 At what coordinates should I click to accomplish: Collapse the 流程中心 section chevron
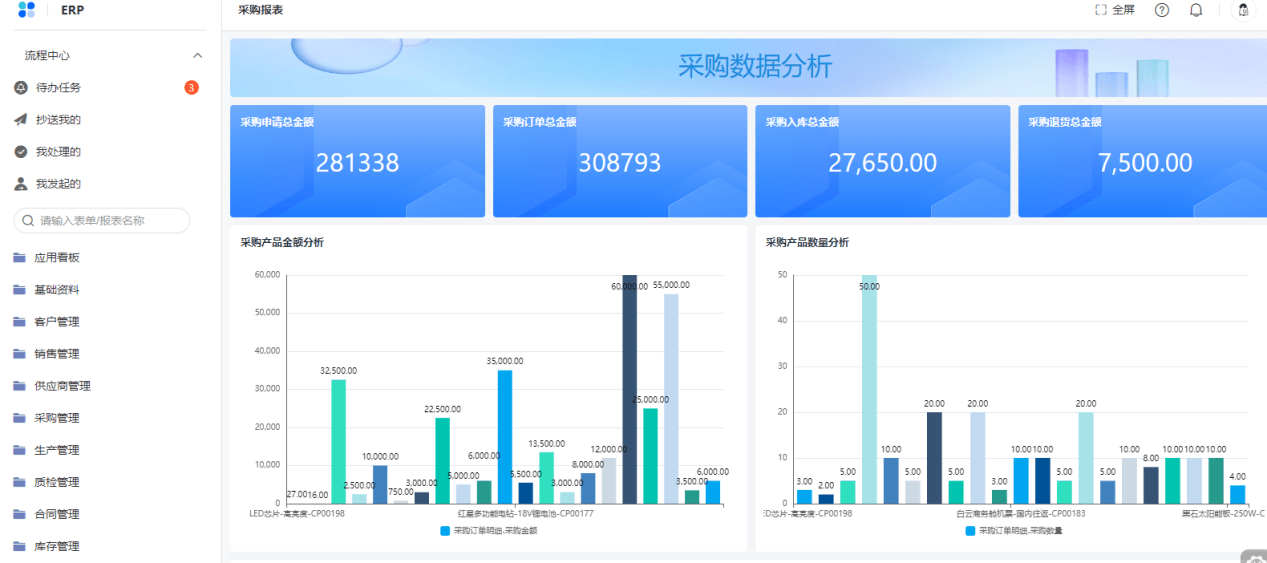coord(197,56)
